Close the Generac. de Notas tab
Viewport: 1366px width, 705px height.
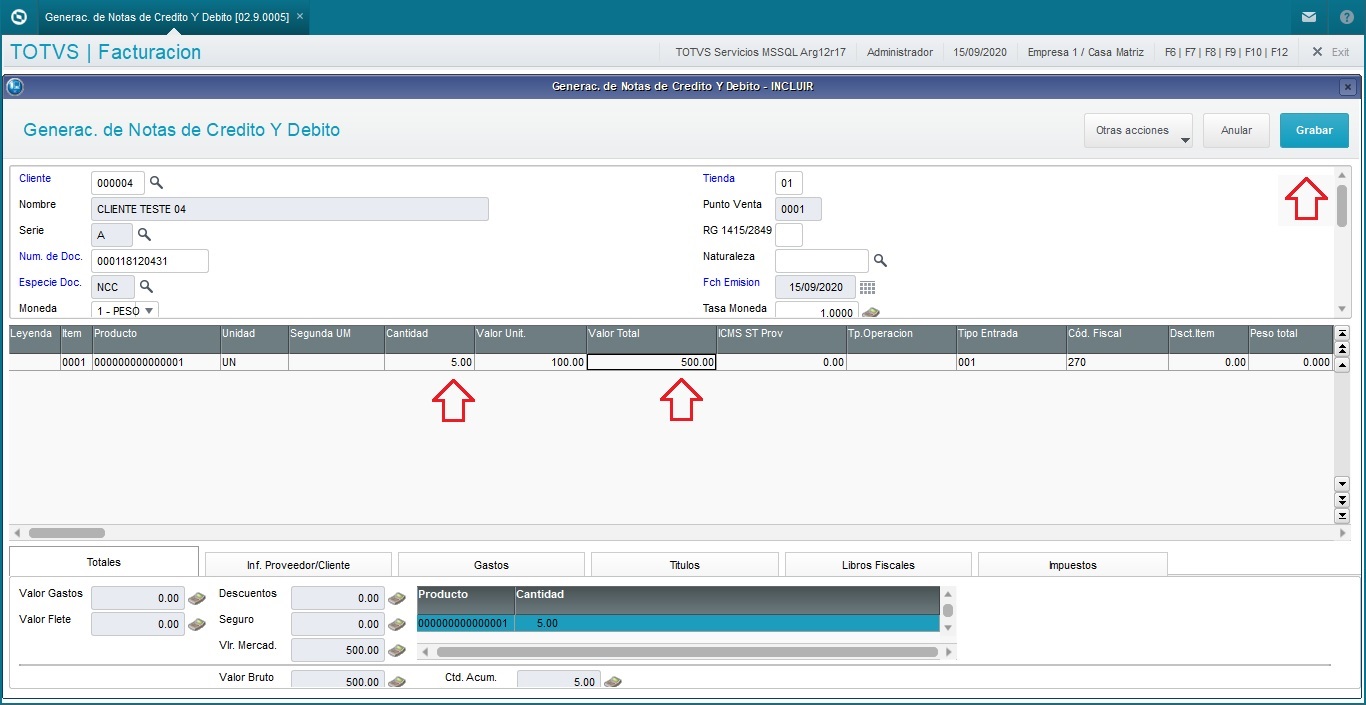[x=300, y=17]
